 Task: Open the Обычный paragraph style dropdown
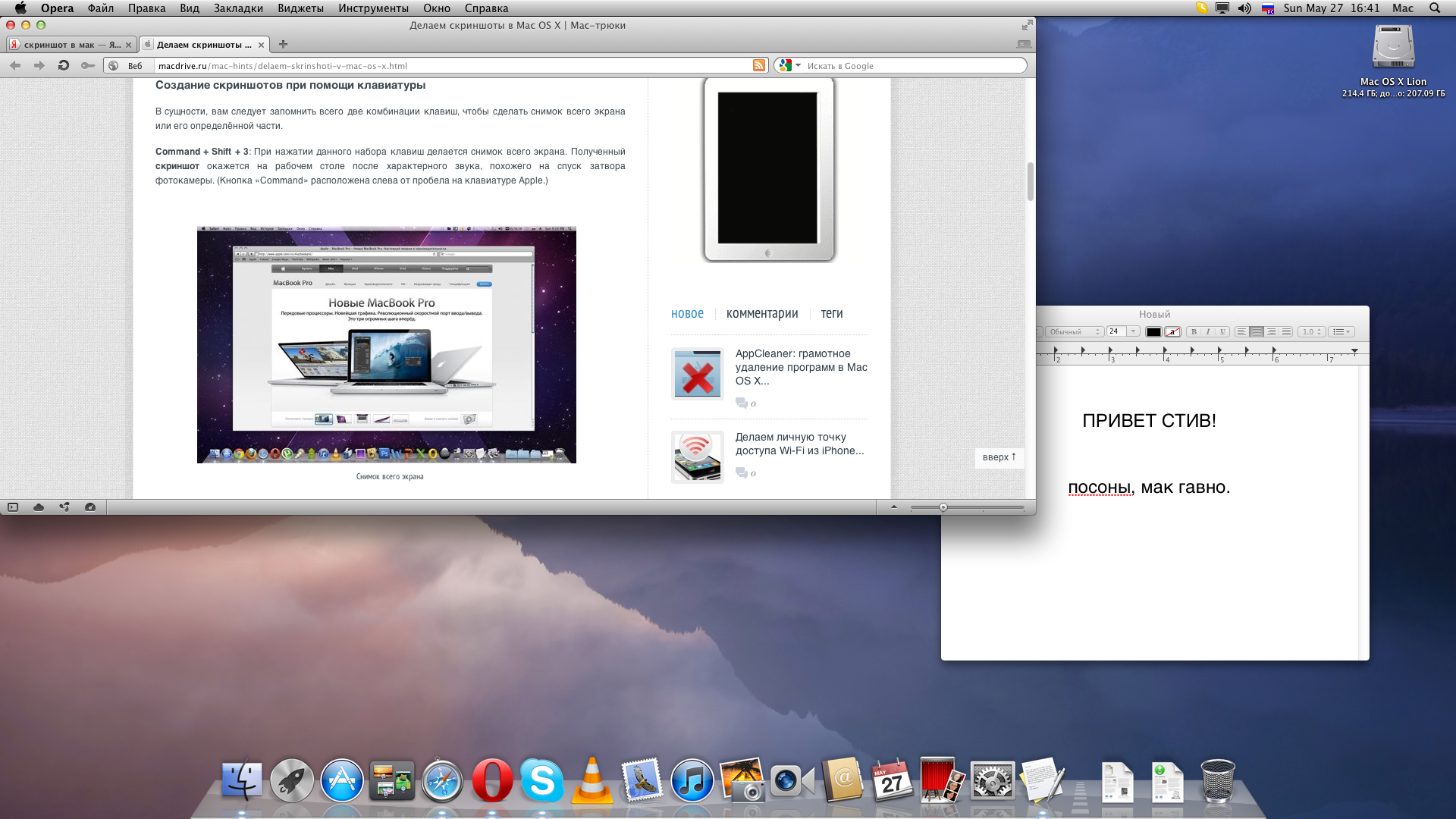click(x=1075, y=332)
